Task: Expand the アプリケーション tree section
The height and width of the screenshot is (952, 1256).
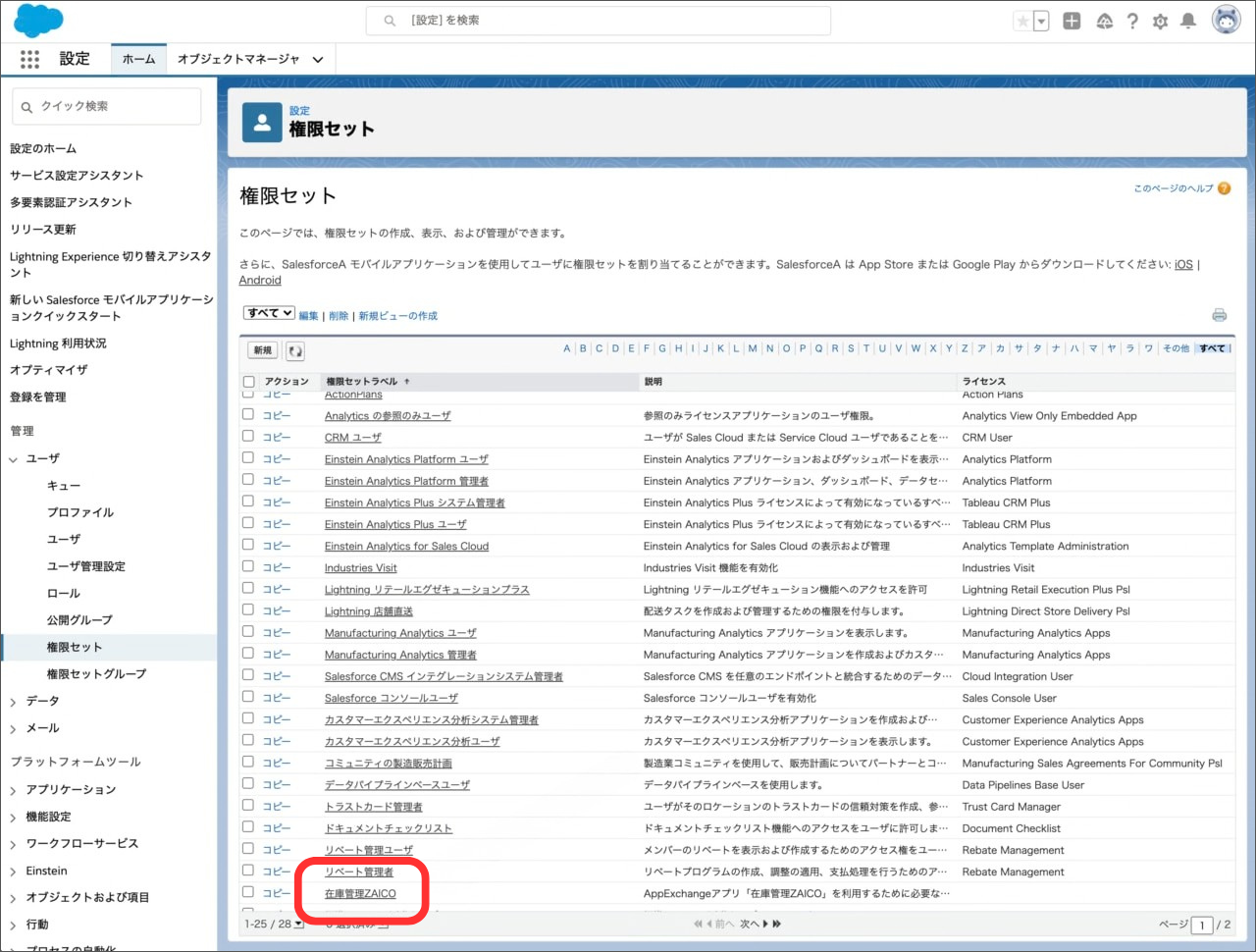Action: pyautogui.click(x=14, y=790)
